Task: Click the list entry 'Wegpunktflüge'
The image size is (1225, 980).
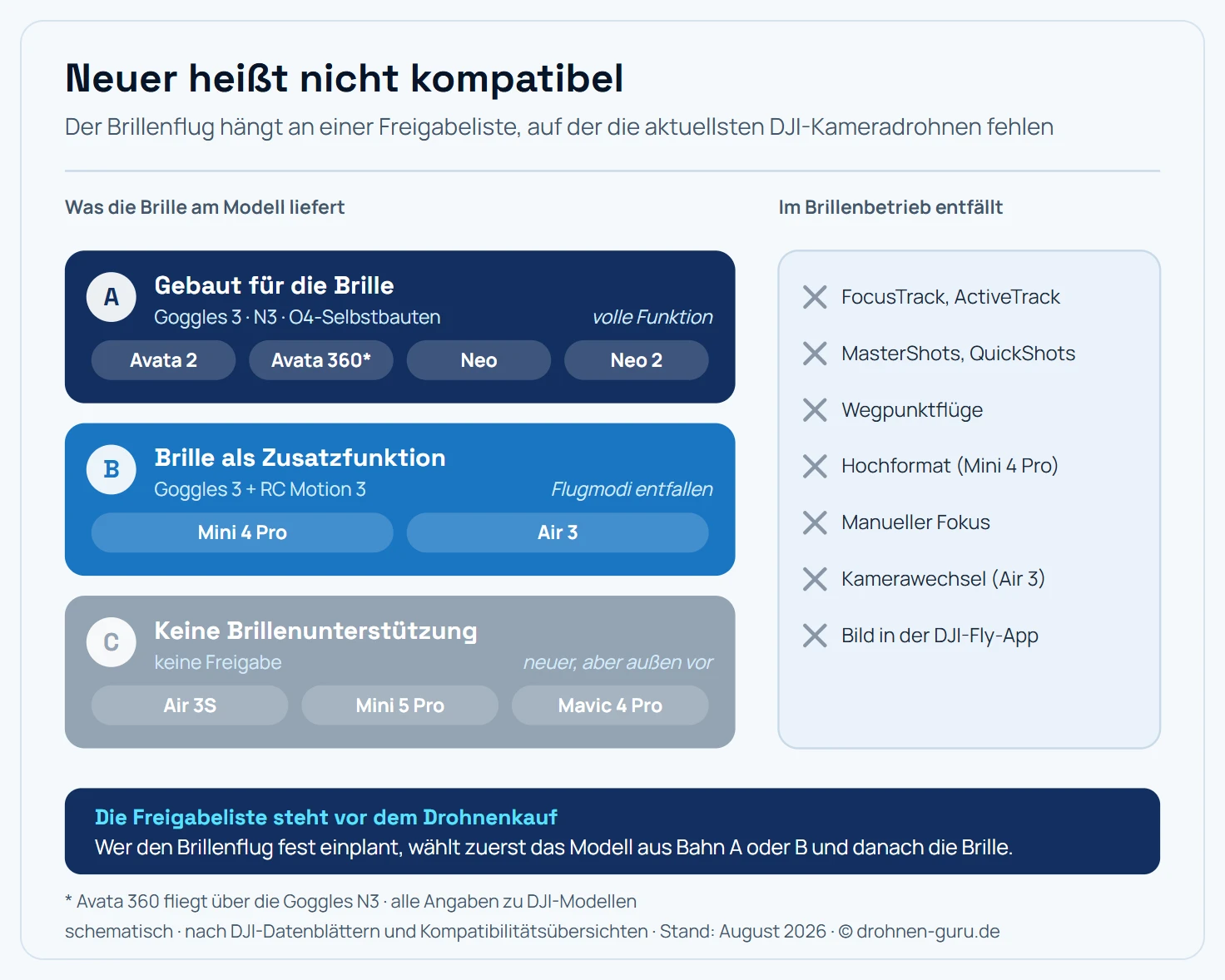Action: pos(912,410)
